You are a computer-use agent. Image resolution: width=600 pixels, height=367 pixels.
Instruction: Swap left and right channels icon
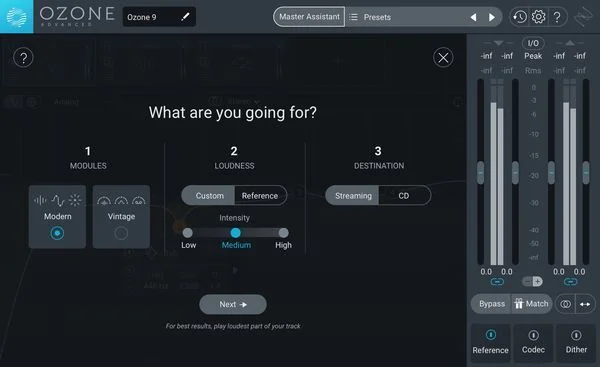tap(585, 304)
